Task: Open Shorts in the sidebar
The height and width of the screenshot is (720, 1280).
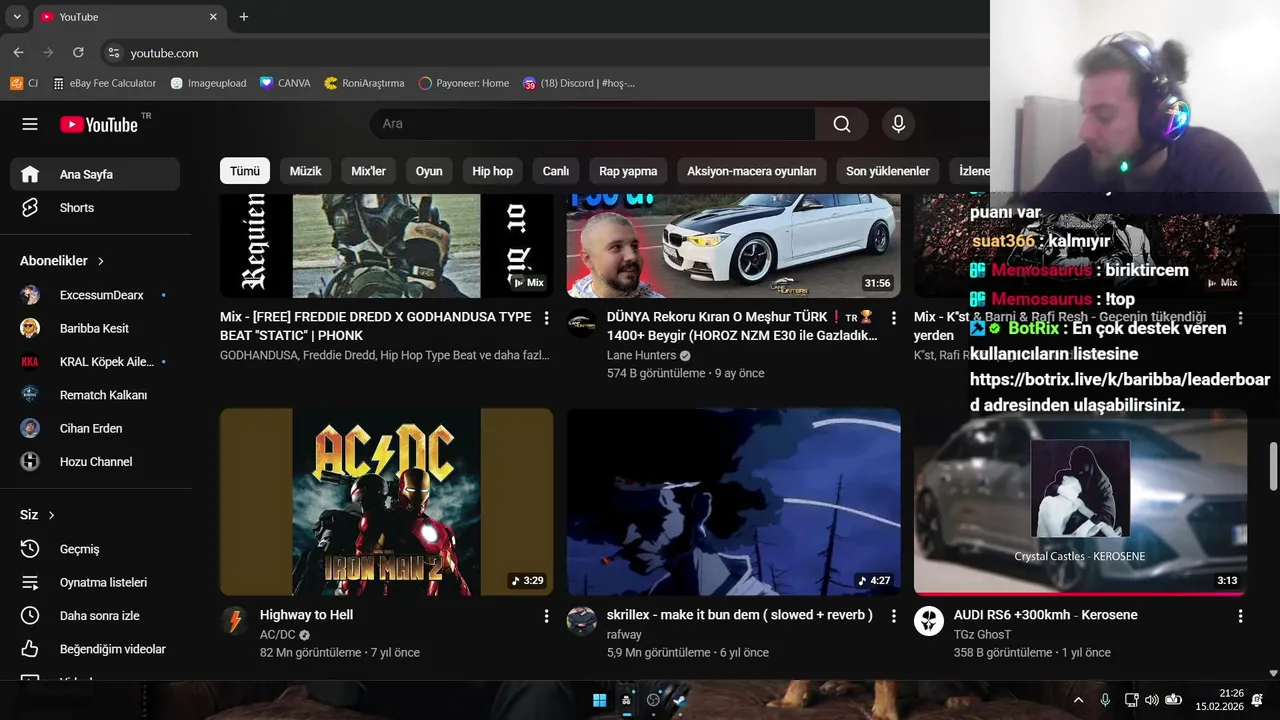Action: coord(95,208)
